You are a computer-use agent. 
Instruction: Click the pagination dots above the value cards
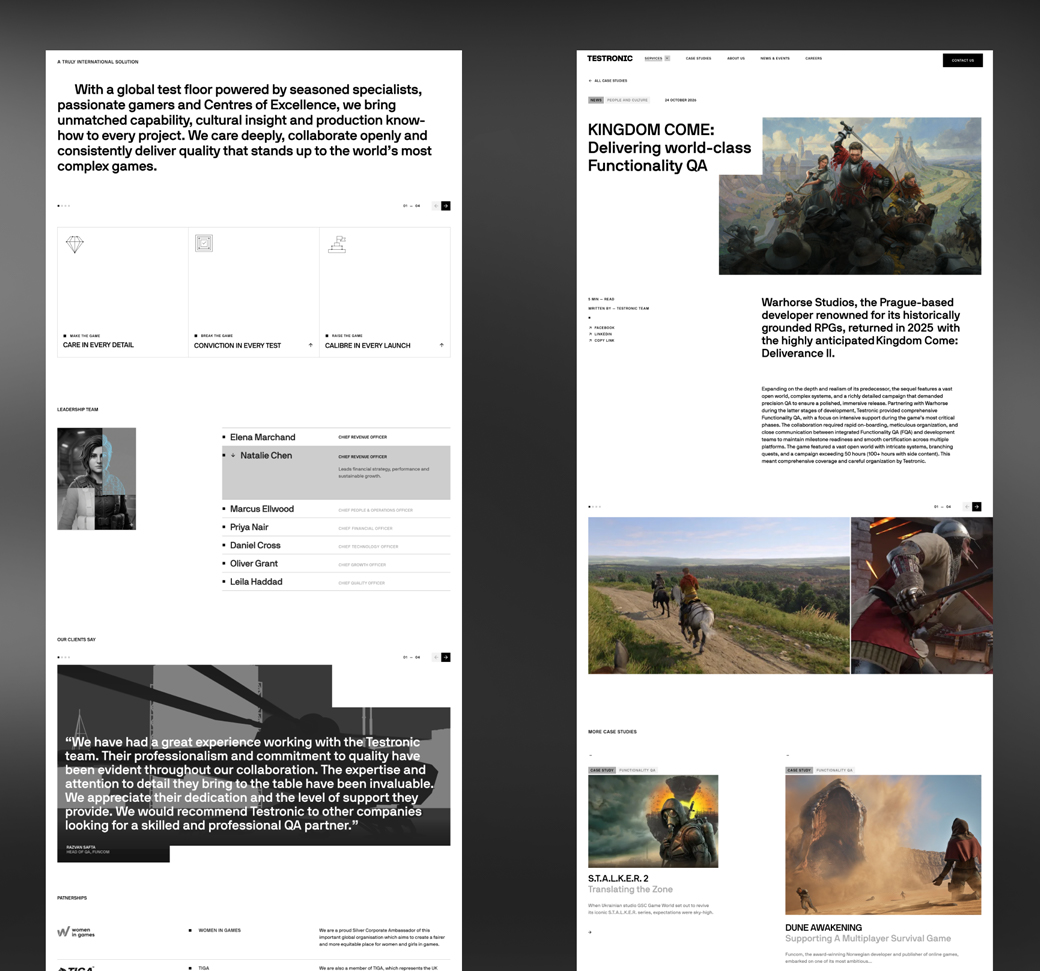(64, 206)
